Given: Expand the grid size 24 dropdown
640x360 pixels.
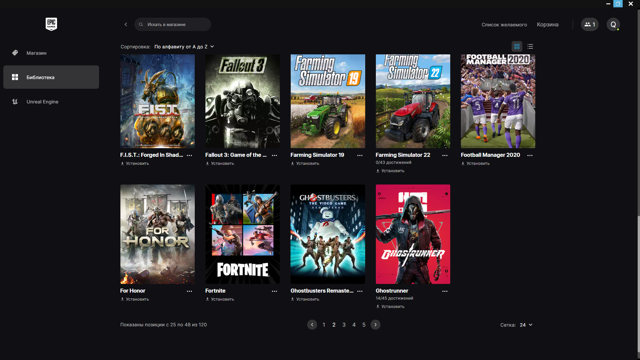Looking at the screenshot, I should coord(526,325).
